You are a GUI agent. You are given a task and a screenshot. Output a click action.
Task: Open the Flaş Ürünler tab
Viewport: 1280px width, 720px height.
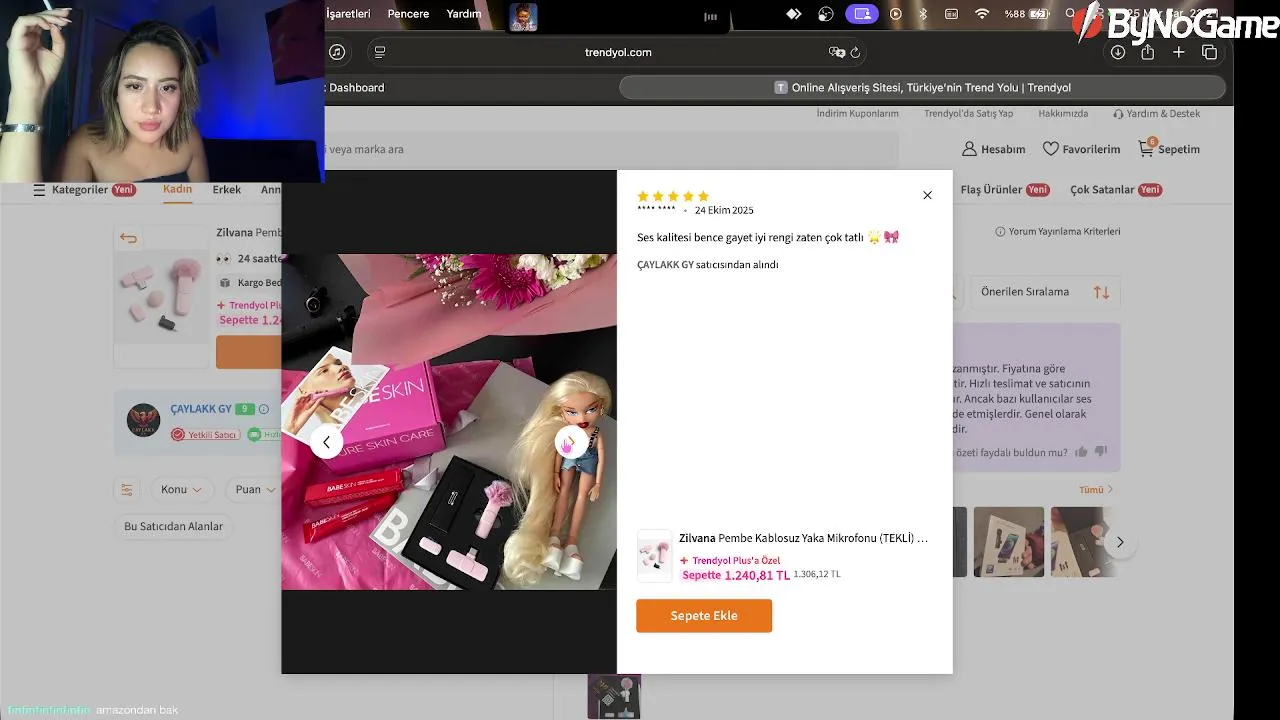coord(1005,190)
